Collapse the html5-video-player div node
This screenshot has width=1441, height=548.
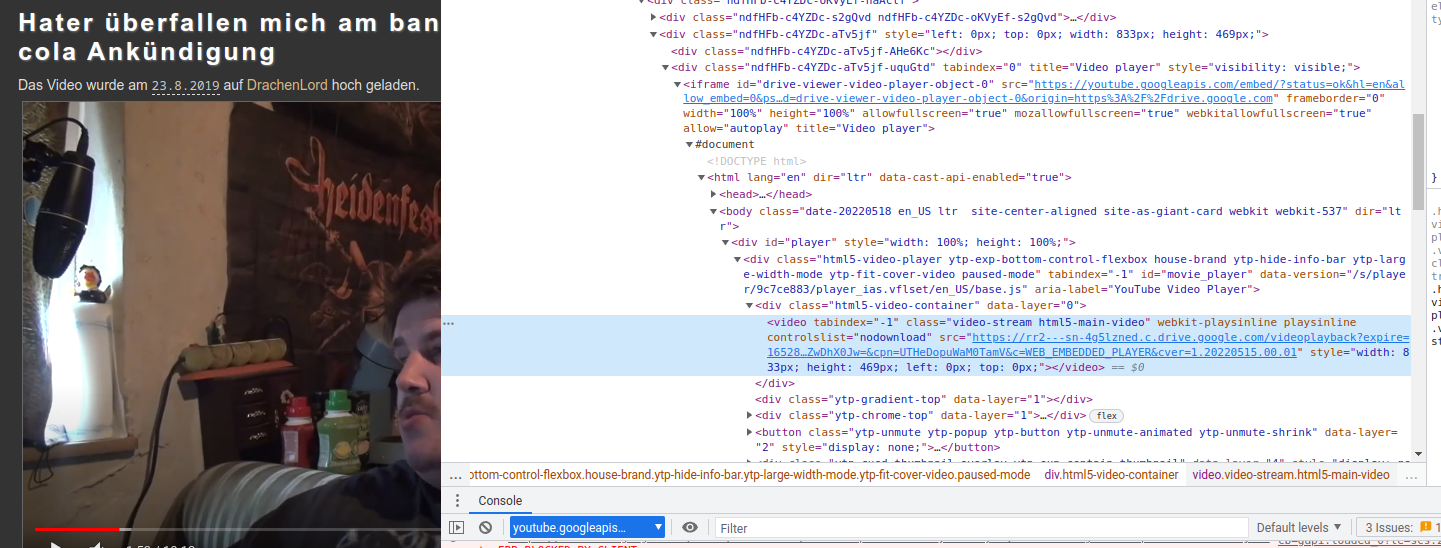737,259
